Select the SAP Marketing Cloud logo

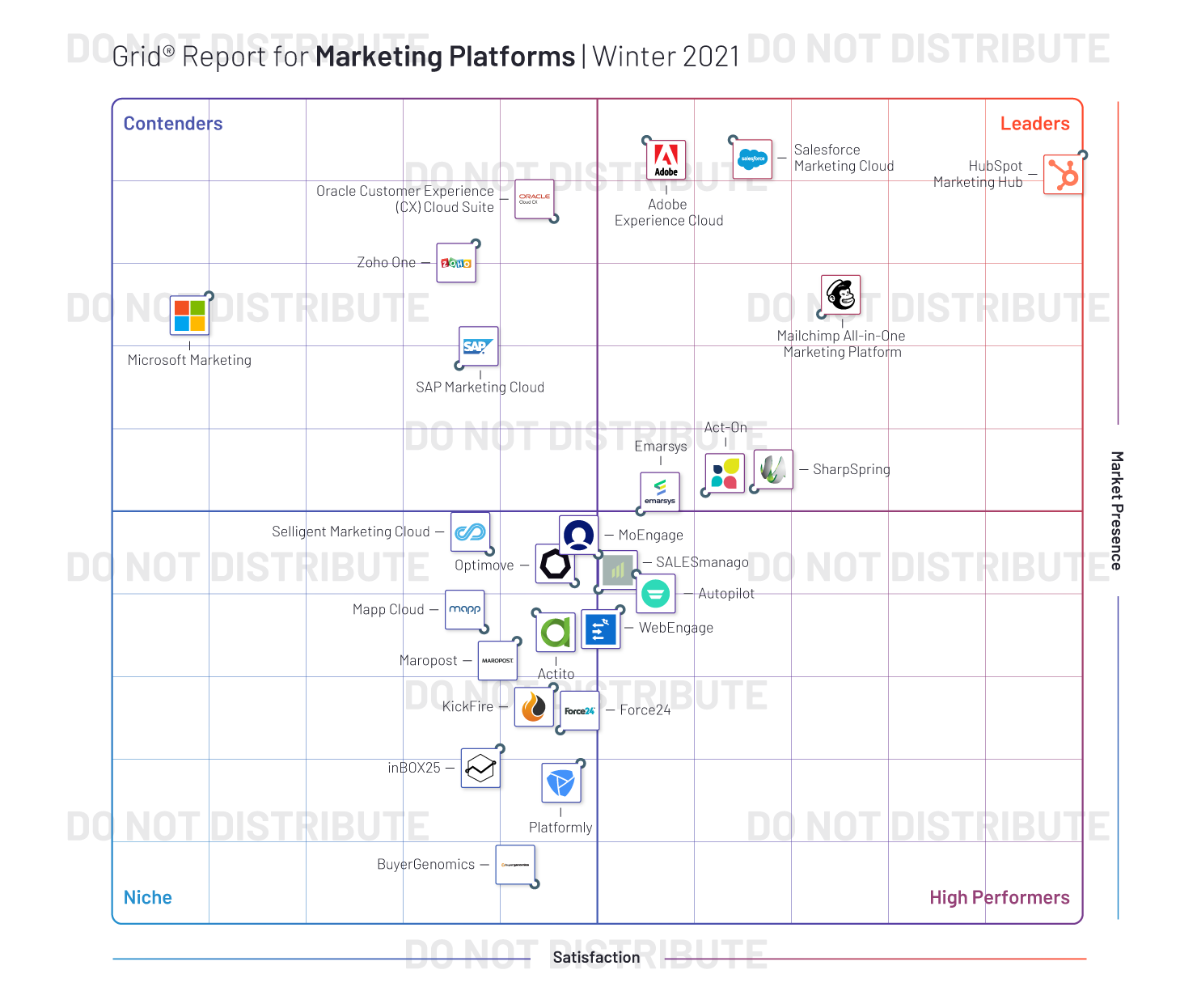[x=477, y=348]
